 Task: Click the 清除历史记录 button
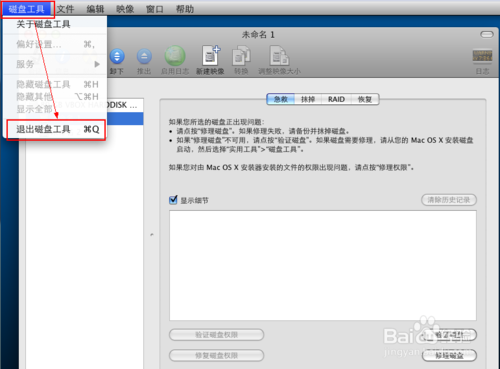449,200
